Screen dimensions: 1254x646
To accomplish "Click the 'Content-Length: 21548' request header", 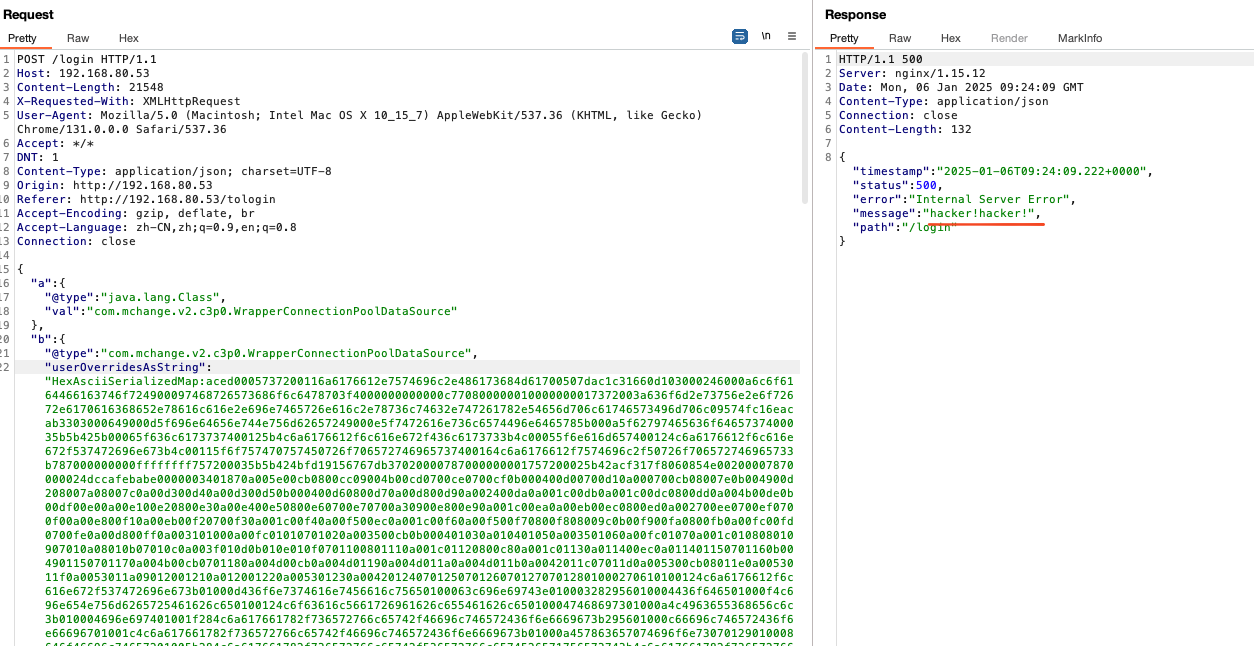I will click(x=90, y=87).
